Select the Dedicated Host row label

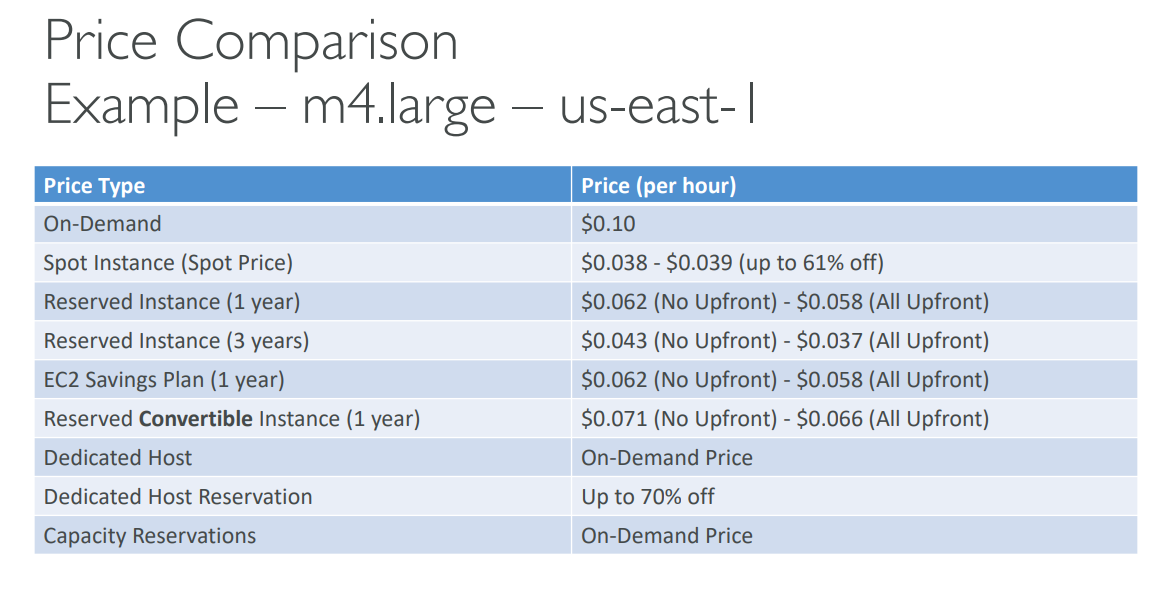[118, 458]
